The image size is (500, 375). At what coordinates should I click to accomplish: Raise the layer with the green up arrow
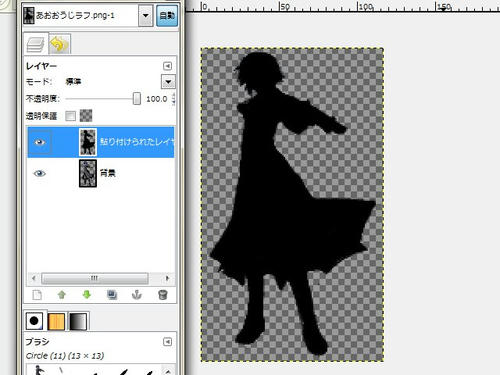tap(62, 295)
